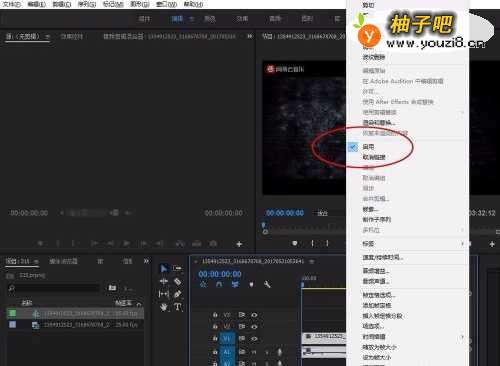The height and width of the screenshot is (366, 500).
Task: Click Mark In in Program monitor
Action: 312,244
